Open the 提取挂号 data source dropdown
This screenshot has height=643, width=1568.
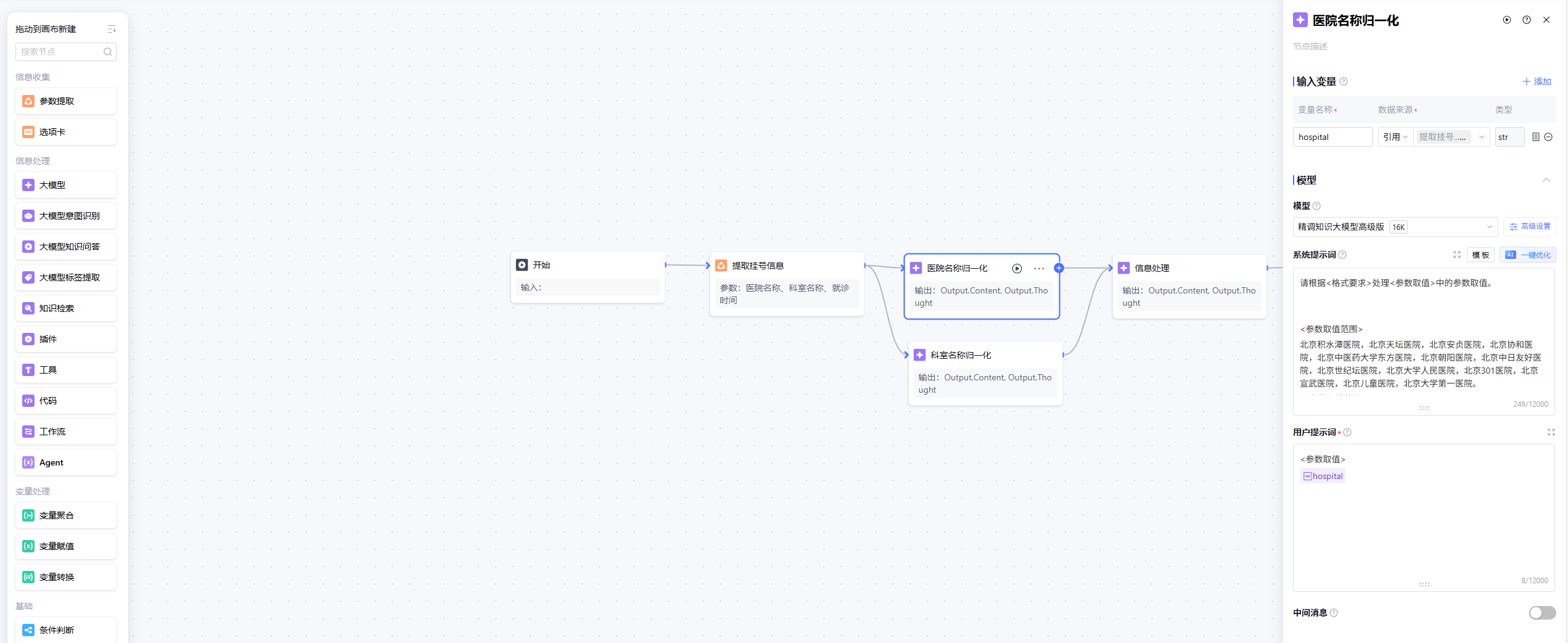pyautogui.click(x=1451, y=137)
